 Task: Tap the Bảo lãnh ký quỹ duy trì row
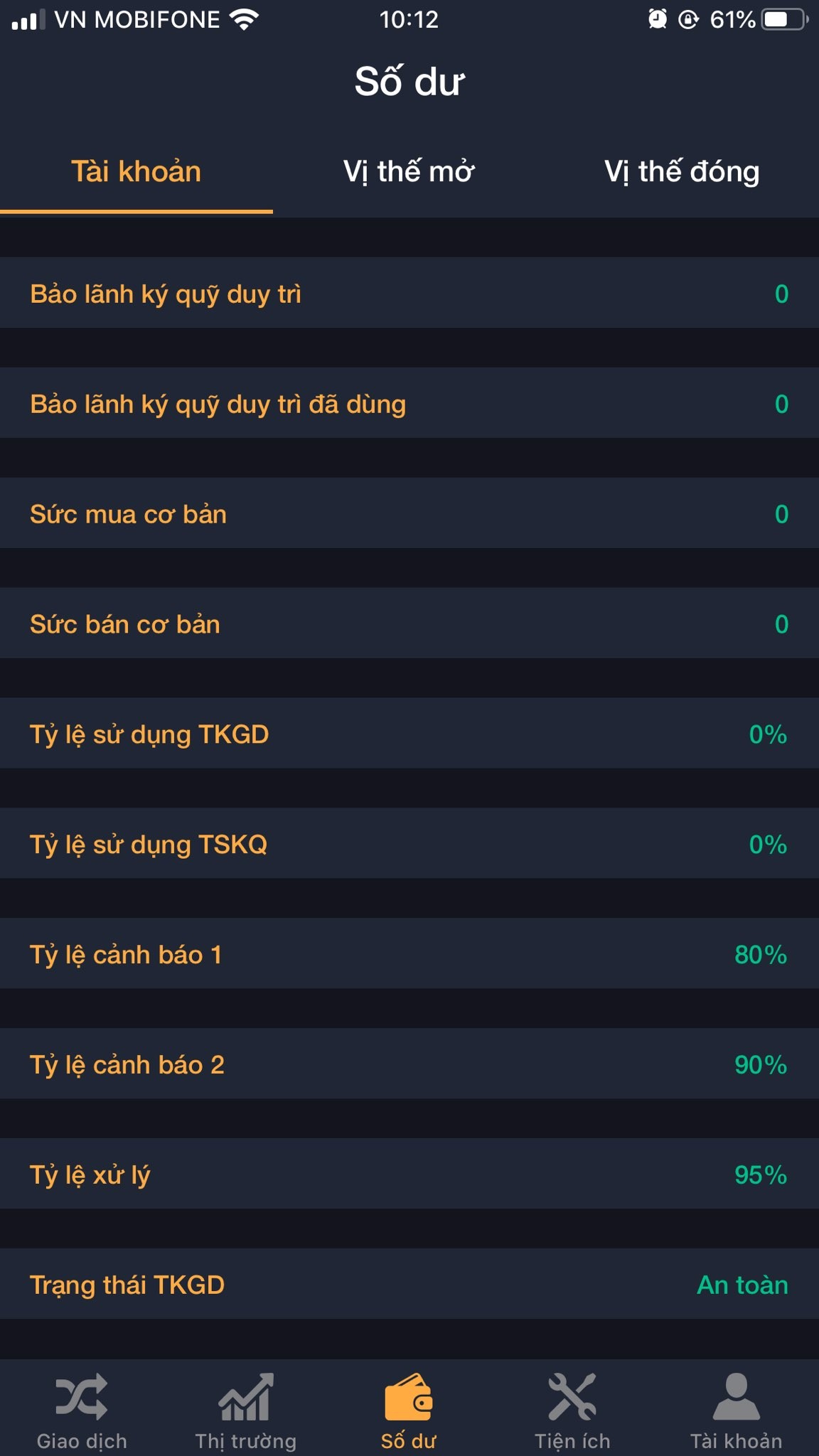[409, 293]
